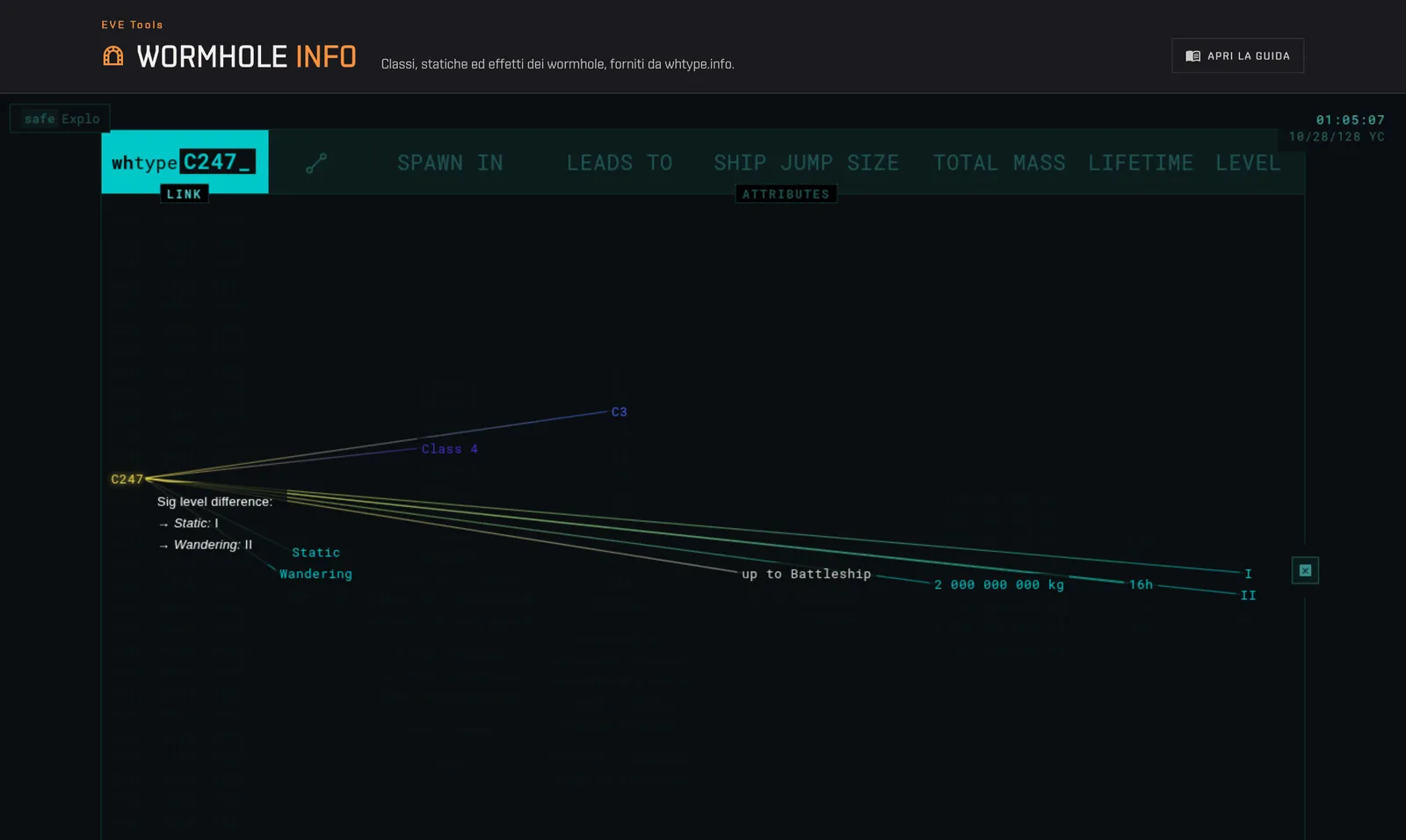This screenshot has height=840, width=1406.
Task: Click the book icon in the guide button
Action: point(1192,56)
